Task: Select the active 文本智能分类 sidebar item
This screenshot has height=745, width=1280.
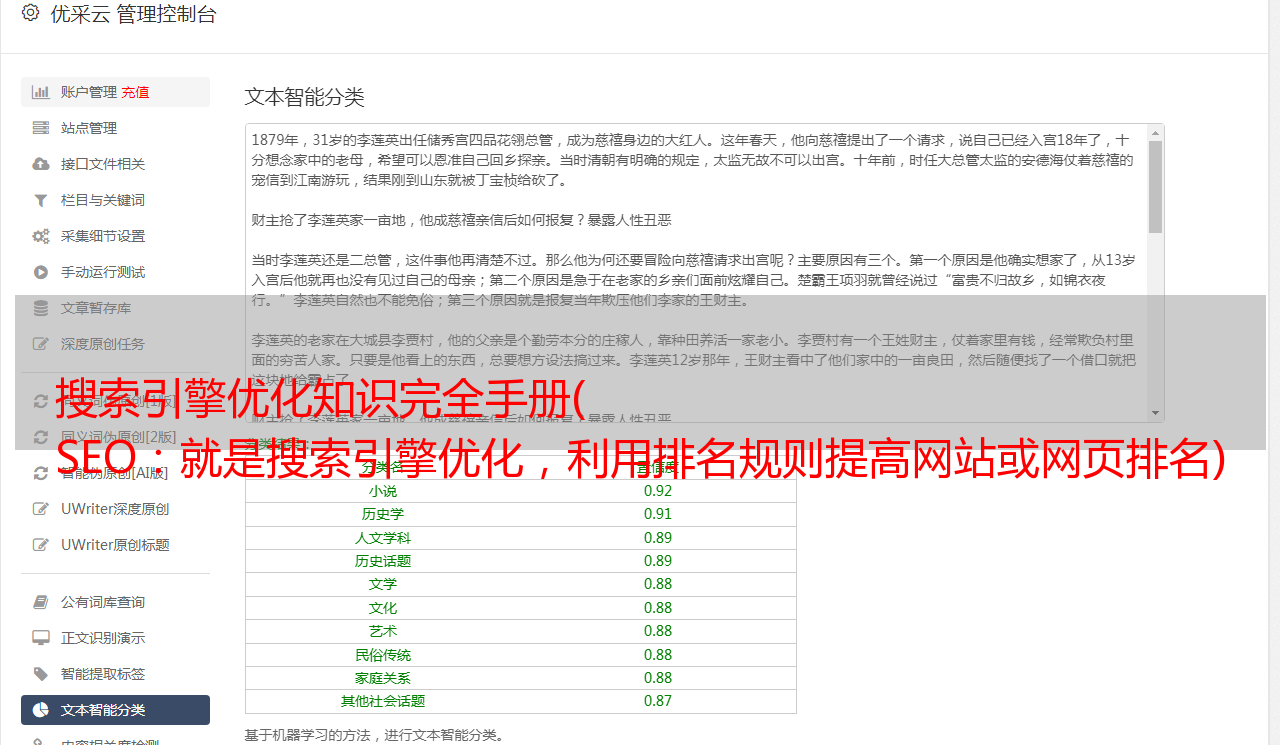Action: [115, 710]
